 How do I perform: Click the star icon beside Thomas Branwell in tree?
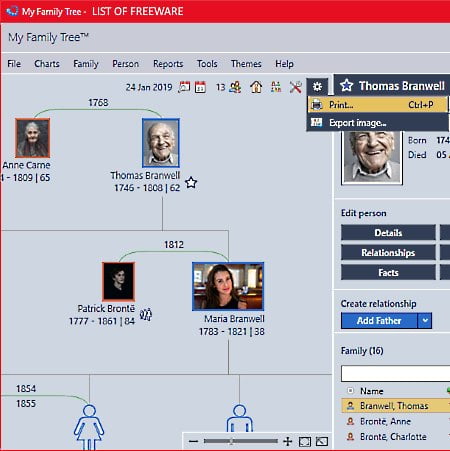click(x=191, y=182)
